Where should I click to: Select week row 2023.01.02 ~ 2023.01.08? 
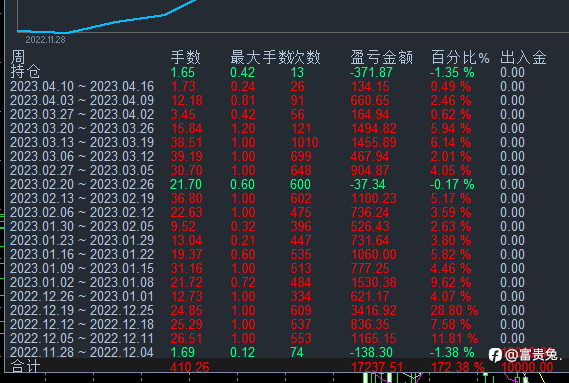click(x=82, y=282)
